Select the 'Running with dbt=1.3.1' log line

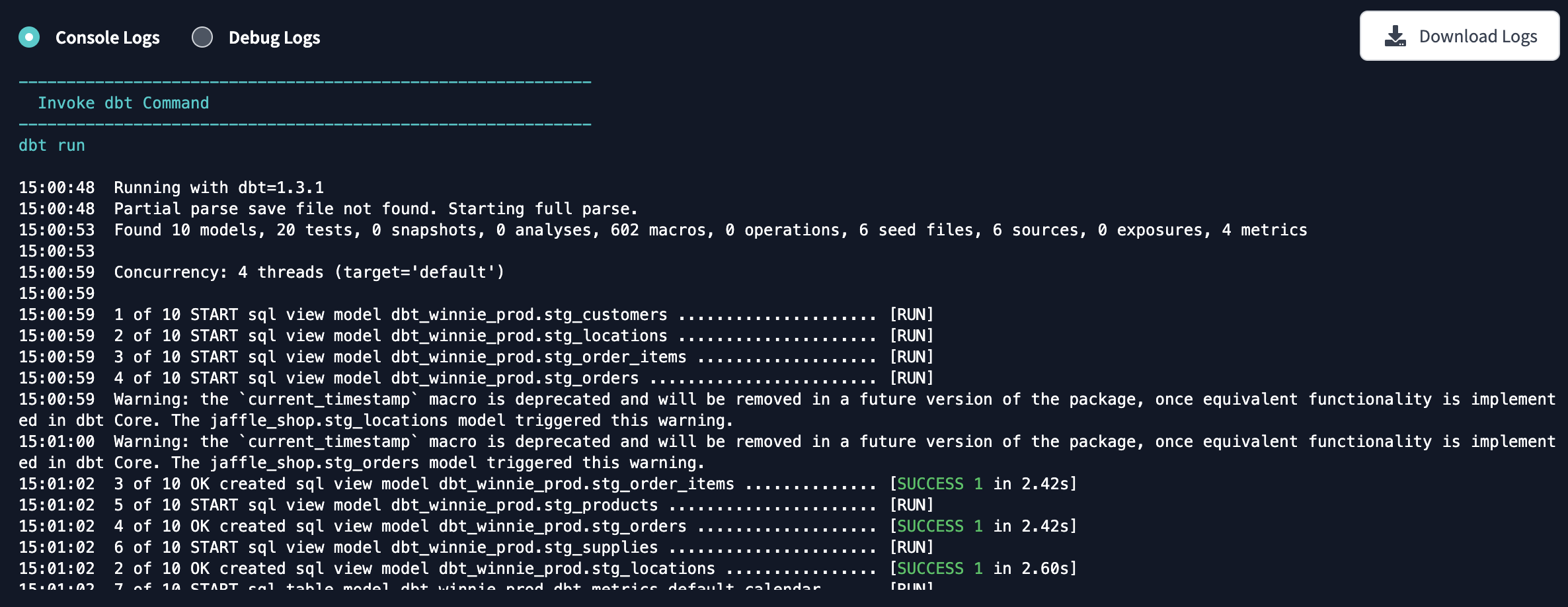coord(218,187)
